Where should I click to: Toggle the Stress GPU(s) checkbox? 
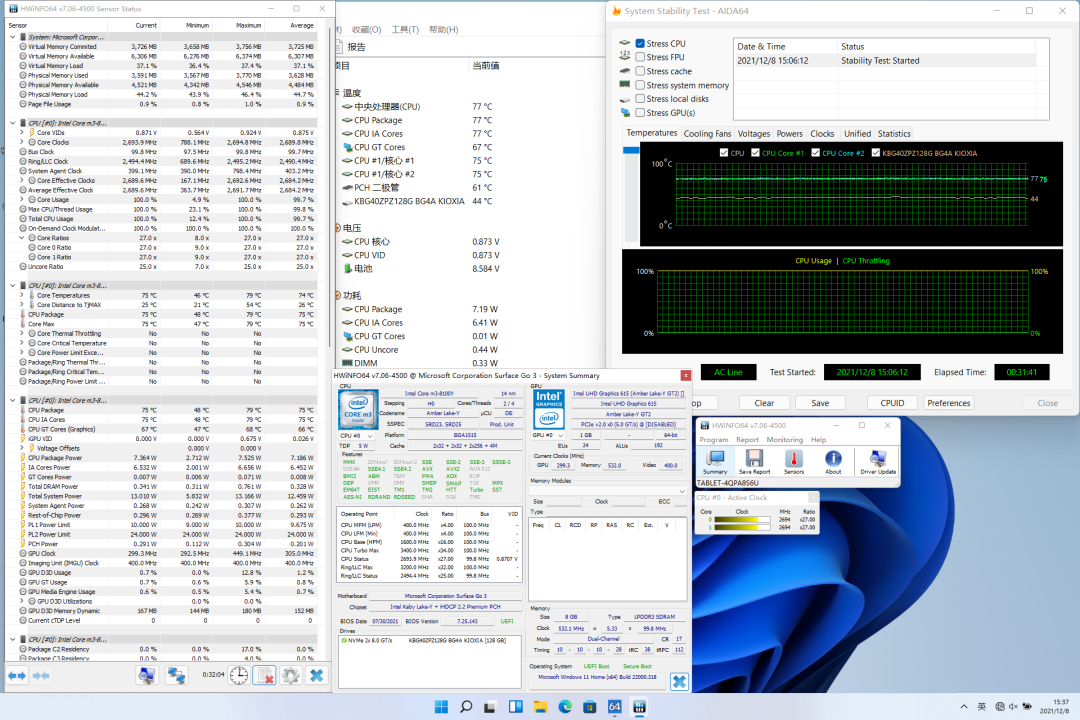click(640, 113)
